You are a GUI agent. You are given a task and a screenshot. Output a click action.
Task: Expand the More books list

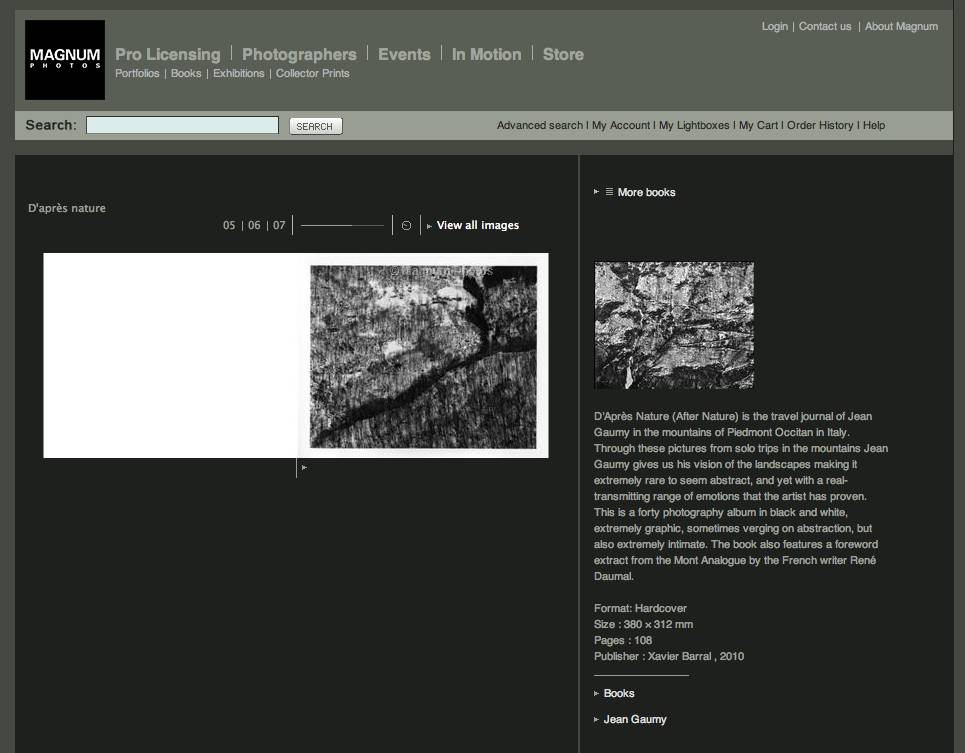(x=646, y=192)
